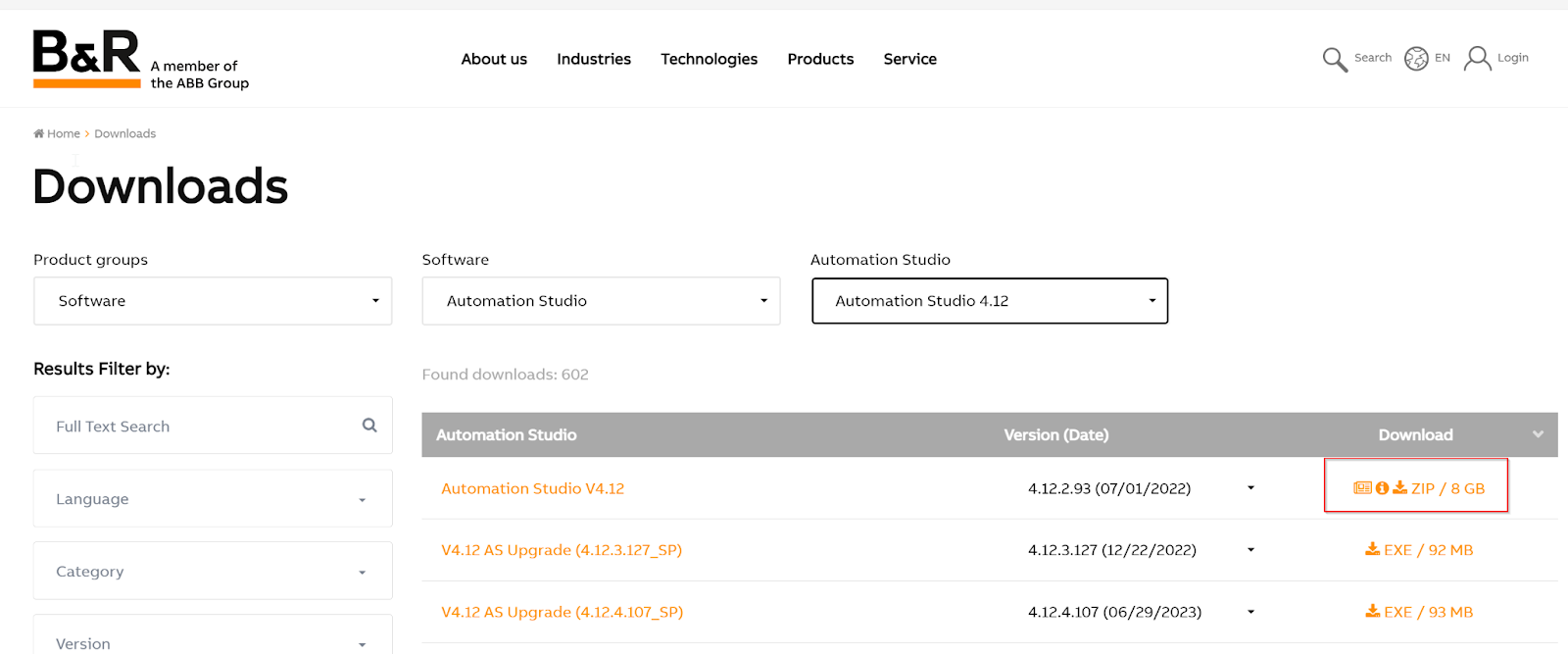
Task: Open news icon for Automation Studio V4.12
Action: click(x=1362, y=487)
